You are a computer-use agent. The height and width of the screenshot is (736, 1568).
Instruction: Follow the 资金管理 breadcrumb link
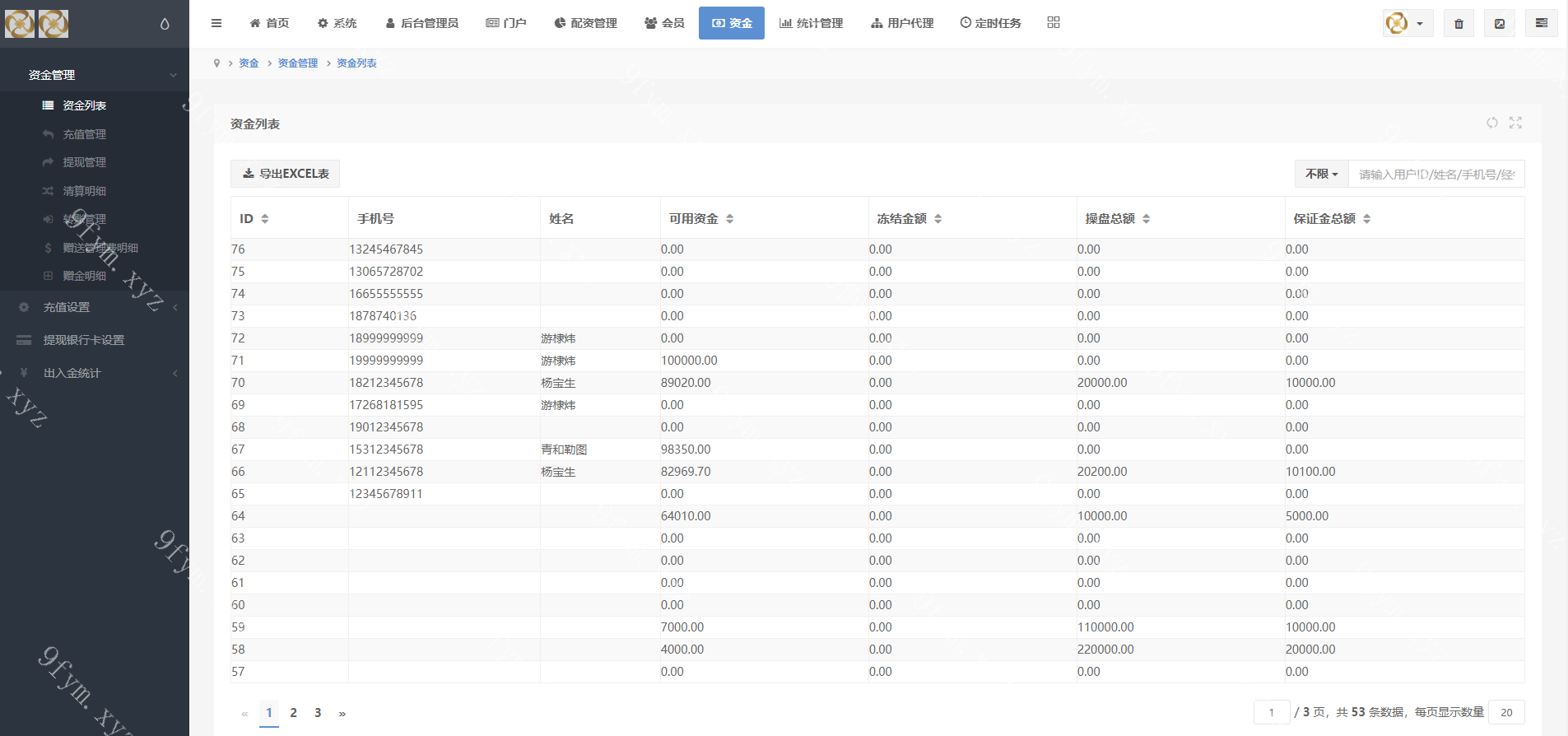298,63
